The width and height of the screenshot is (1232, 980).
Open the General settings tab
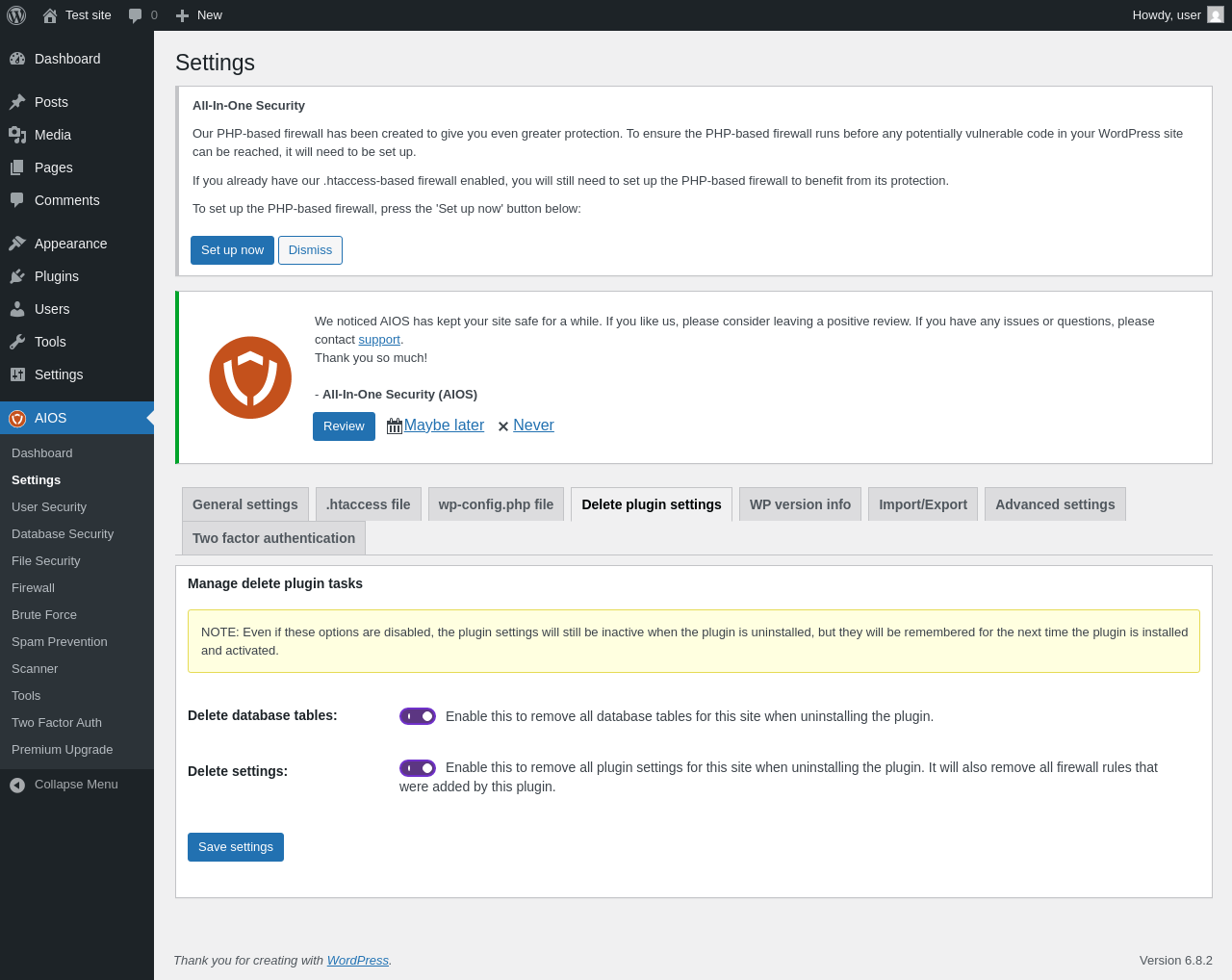pyautogui.click(x=245, y=504)
